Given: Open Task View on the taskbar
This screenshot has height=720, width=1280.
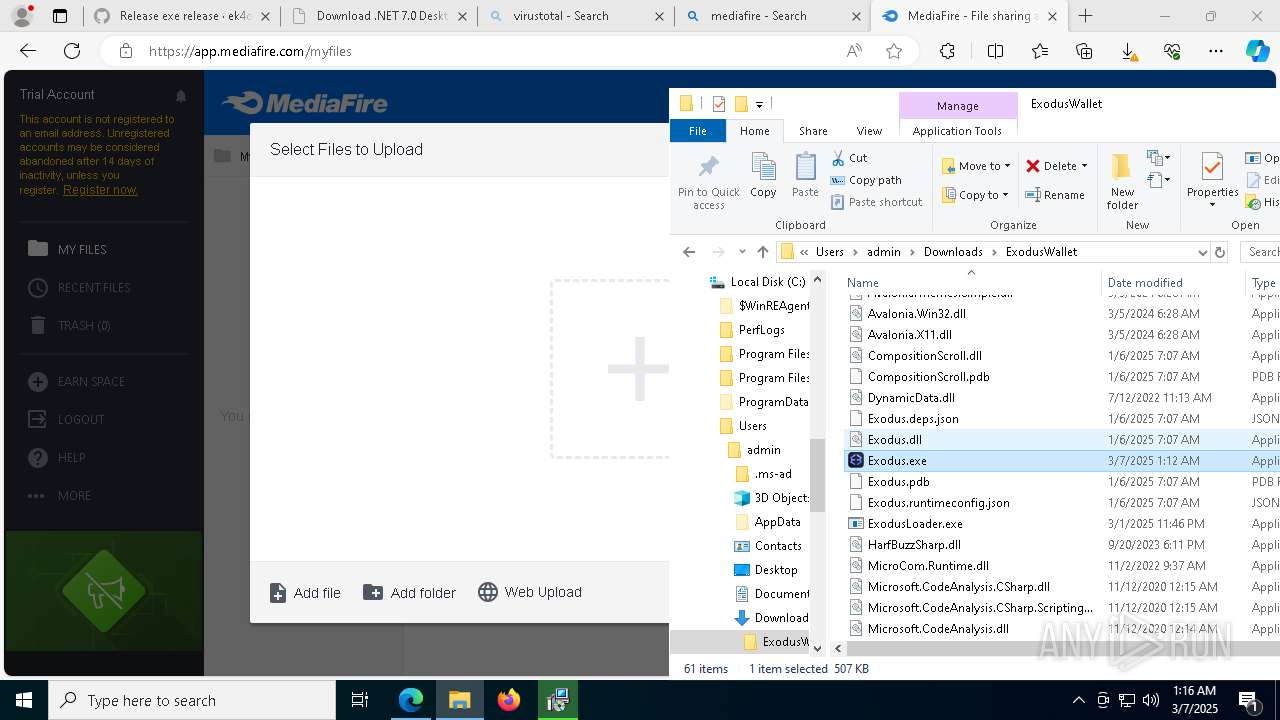Looking at the screenshot, I should pyautogui.click(x=360, y=700).
